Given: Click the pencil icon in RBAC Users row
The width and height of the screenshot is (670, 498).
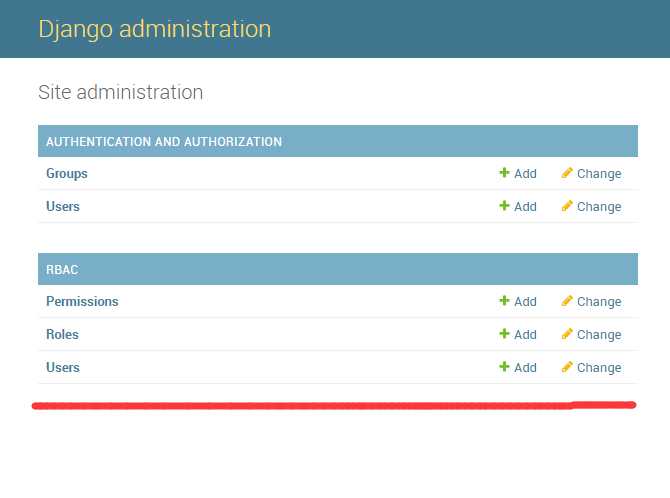Looking at the screenshot, I should tap(567, 366).
